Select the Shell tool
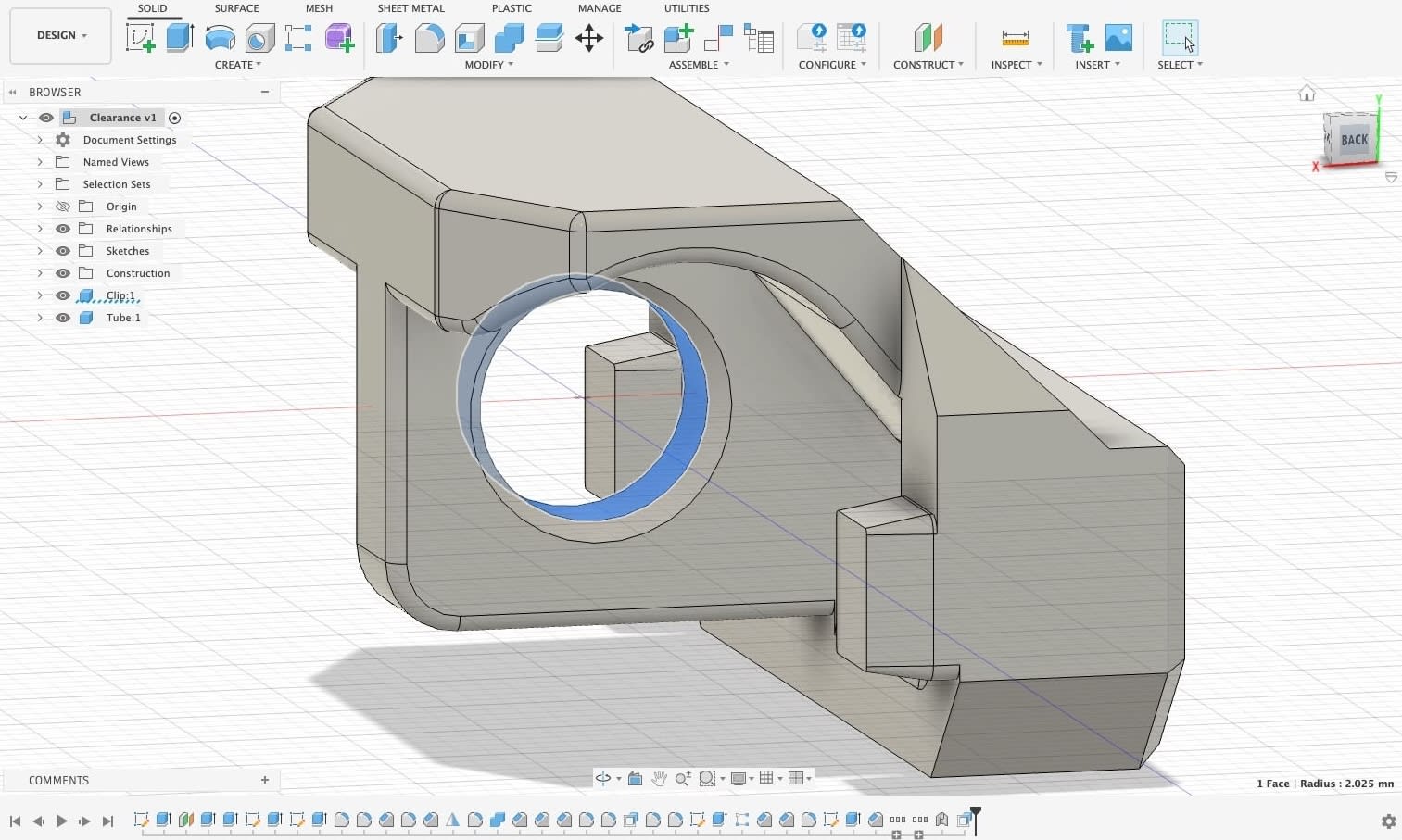Image resolution: width=1402 pixels, height=840 pixels. coord(470,38)
